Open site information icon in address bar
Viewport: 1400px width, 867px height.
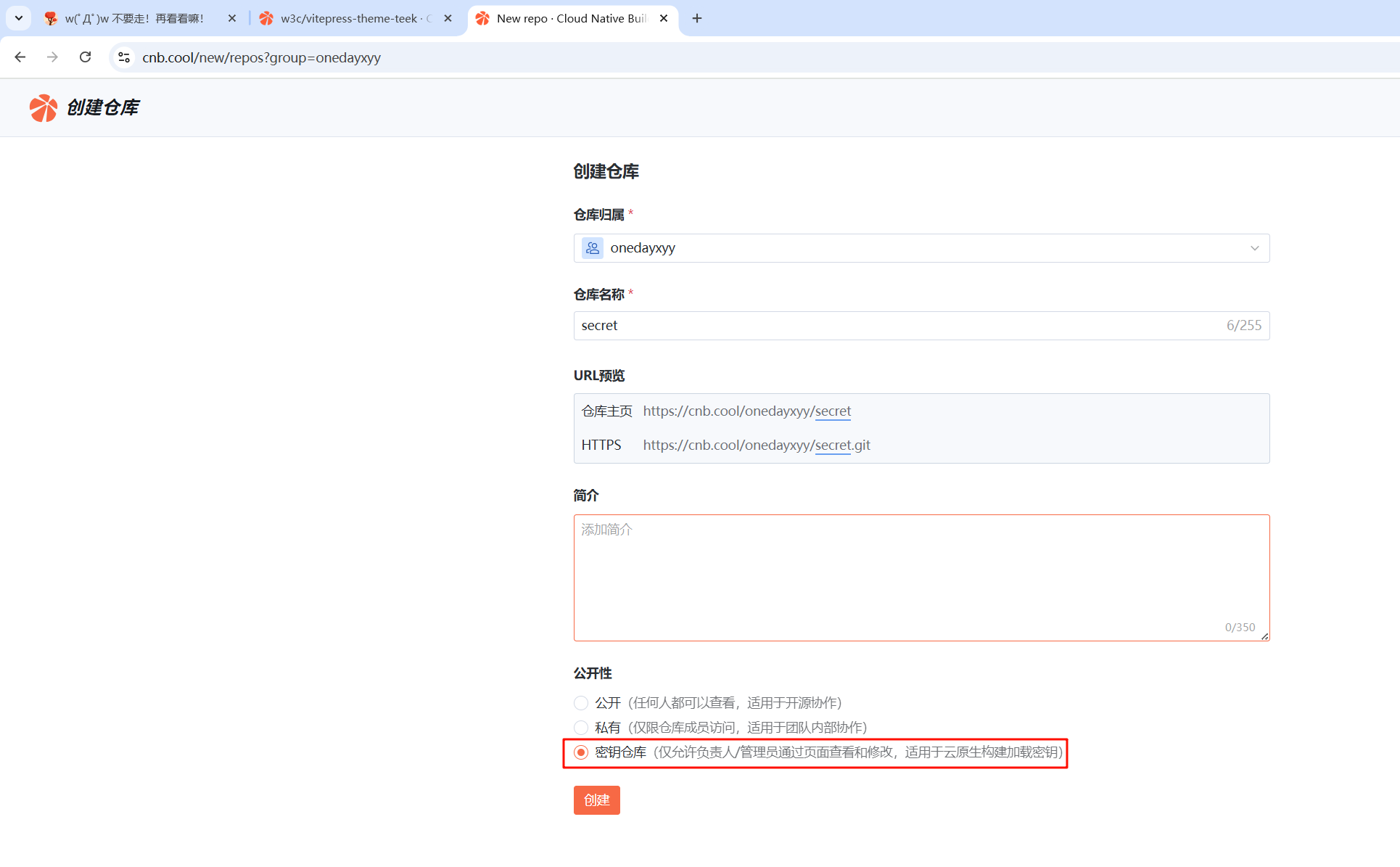[124, 57]
